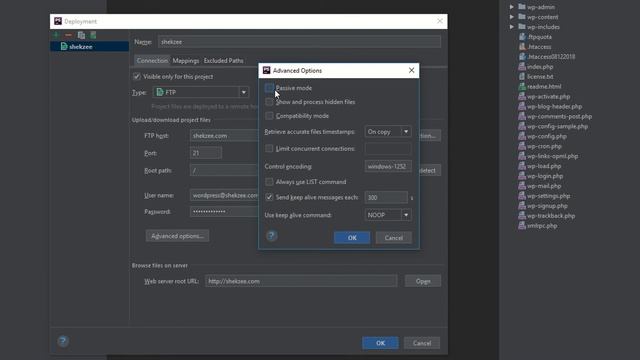Expand the wp-includes folder arrow
This screenshot has width=640, height=360.
511,27
